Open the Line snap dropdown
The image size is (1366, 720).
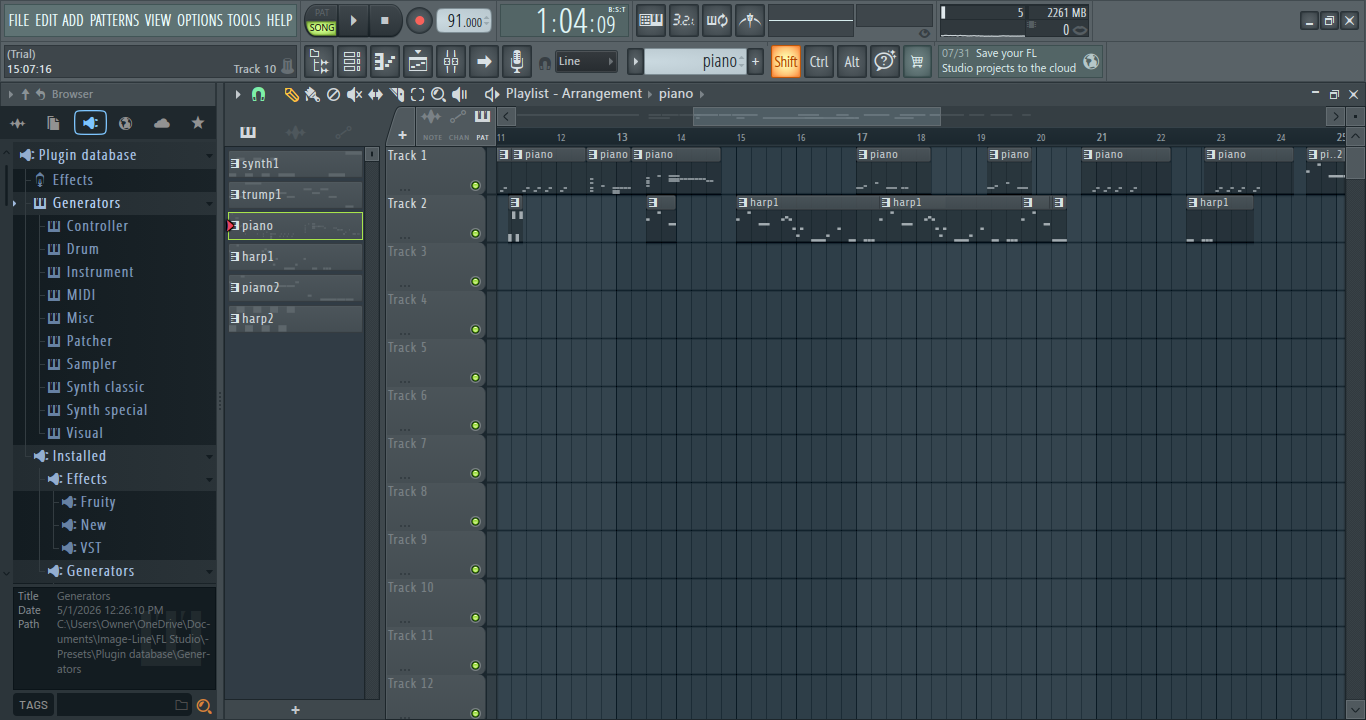point(587,61)
